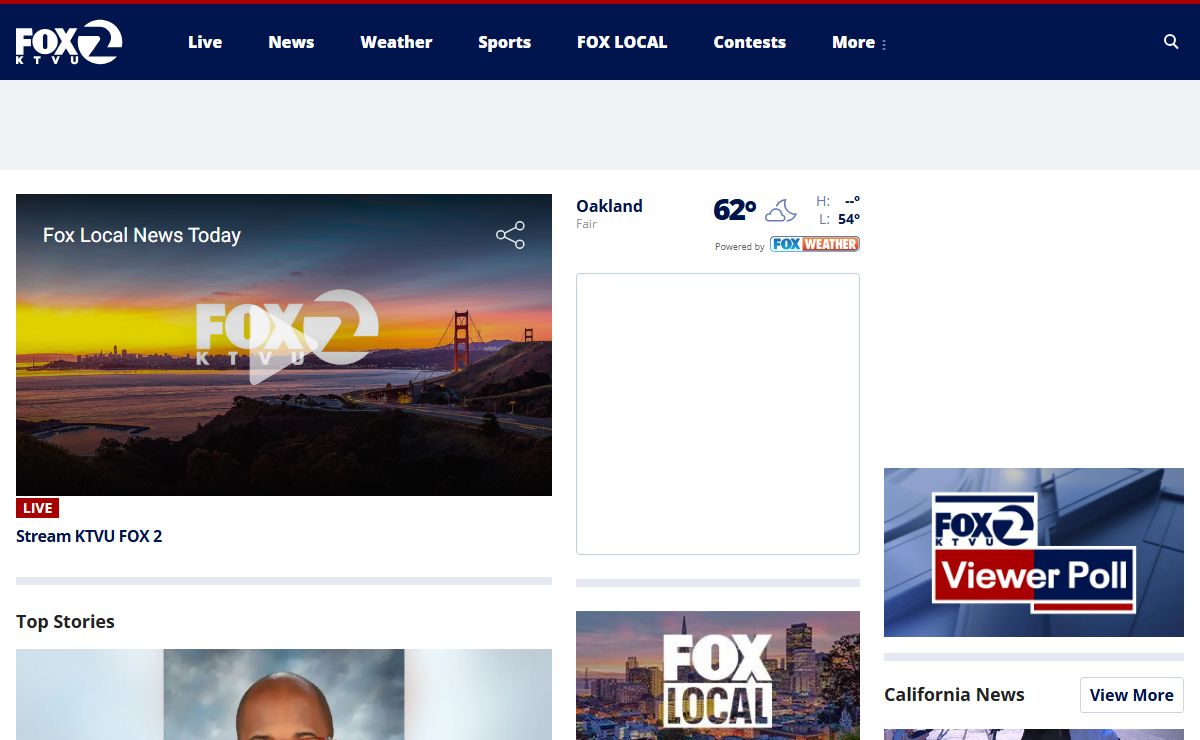Click the partly cloudy moon weather icon

[x=781, y=210]
